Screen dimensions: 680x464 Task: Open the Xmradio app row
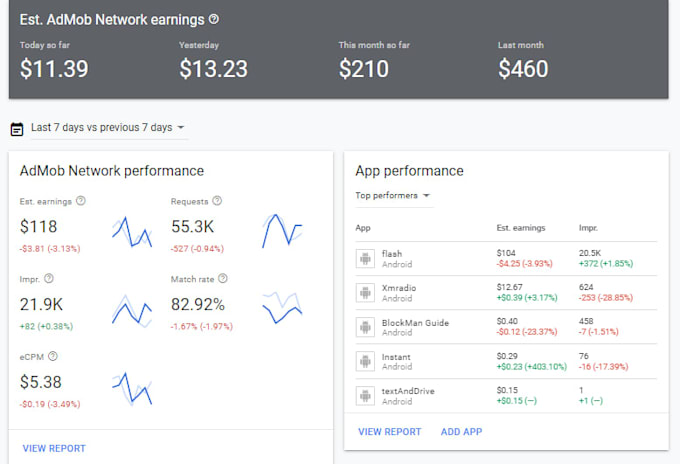click(506, 293)
